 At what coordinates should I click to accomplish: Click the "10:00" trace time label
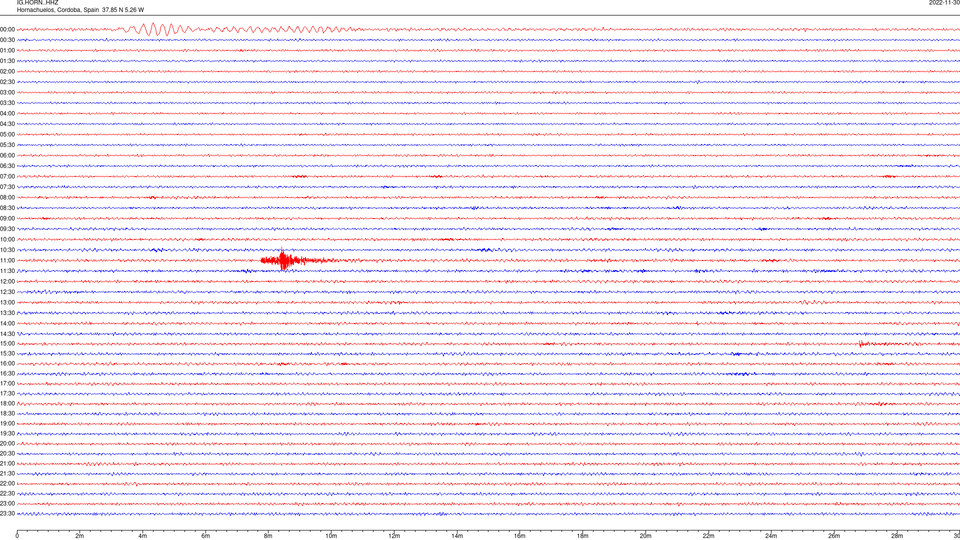coord(7,239)
